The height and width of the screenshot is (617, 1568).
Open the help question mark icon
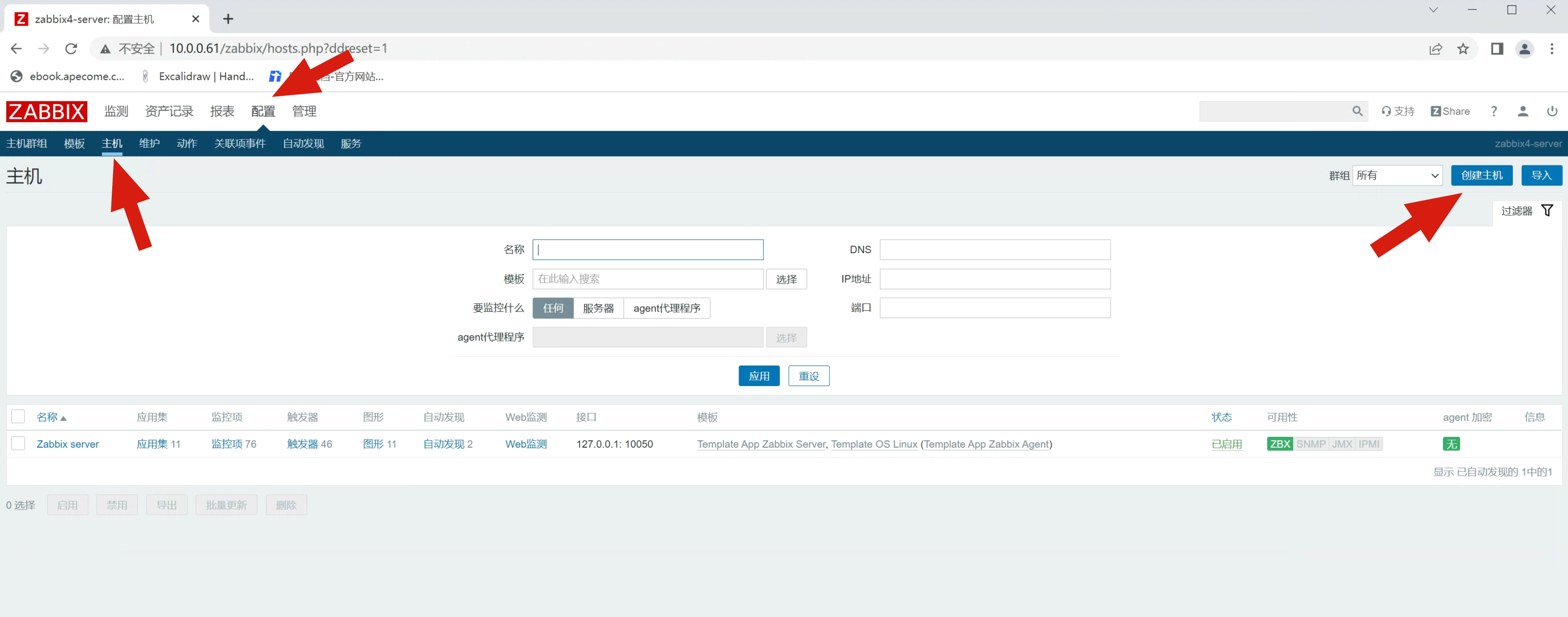[x=1493, y=111]
